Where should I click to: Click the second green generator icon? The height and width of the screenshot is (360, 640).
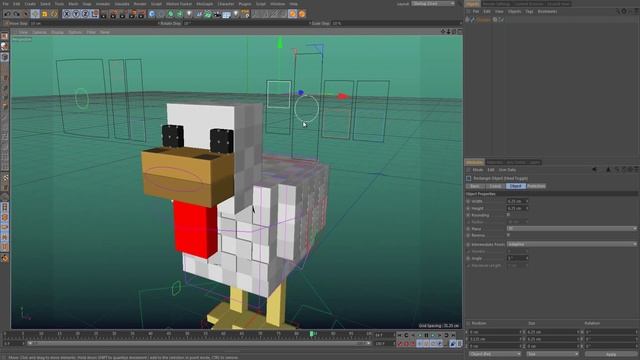(180, 14)
